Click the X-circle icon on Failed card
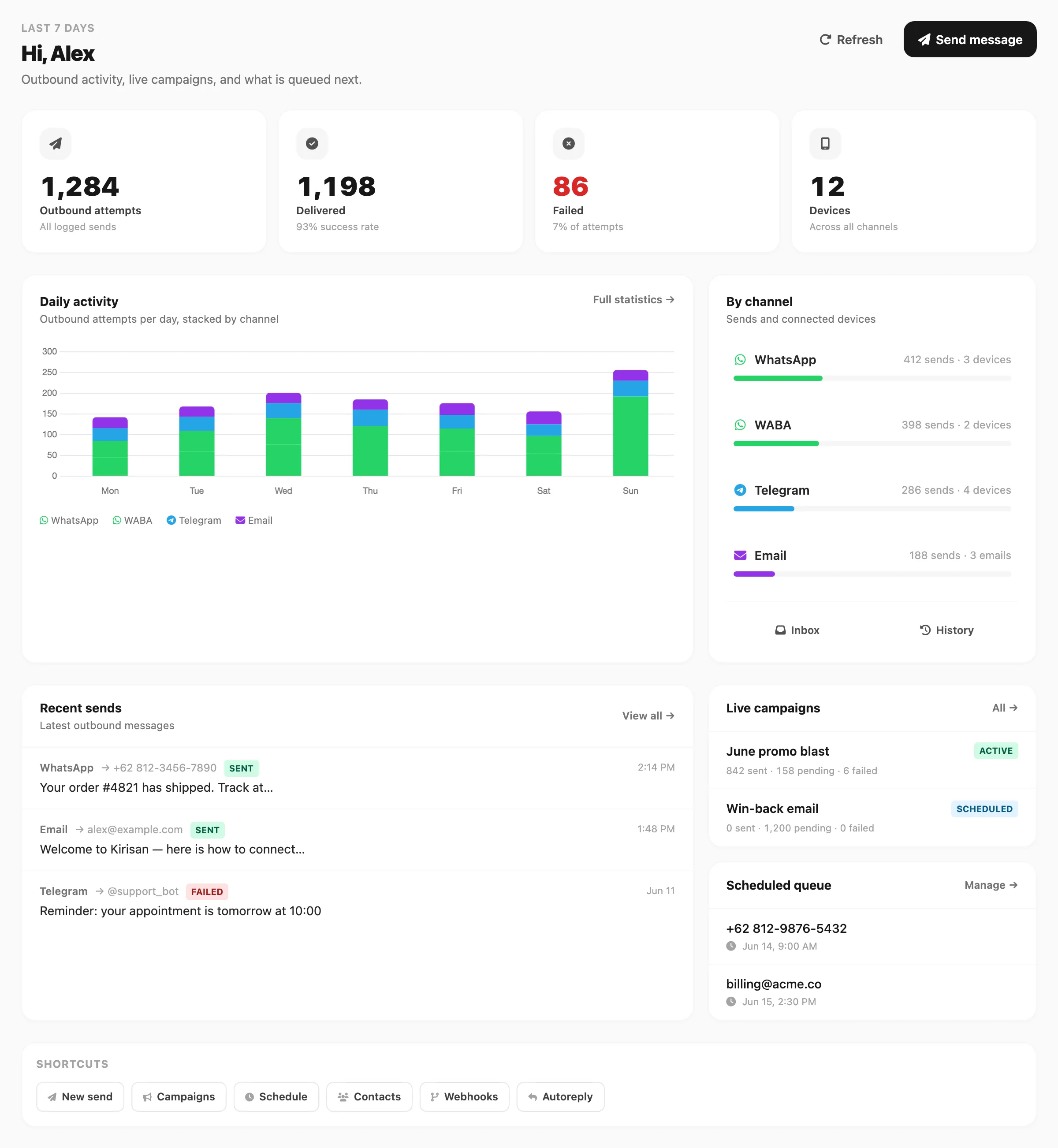1058x1148 pixels. [x=569, y=144]
